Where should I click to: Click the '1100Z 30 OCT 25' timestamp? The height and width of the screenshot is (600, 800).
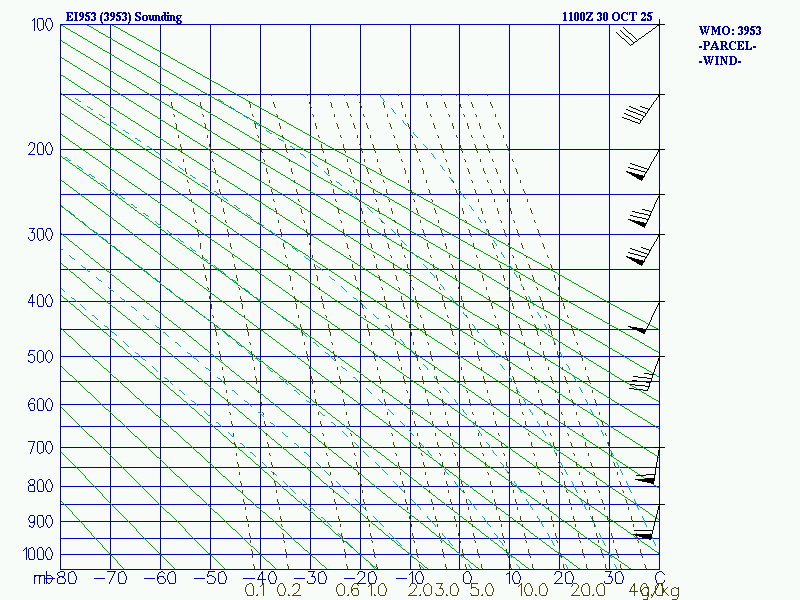pos(607,17)
